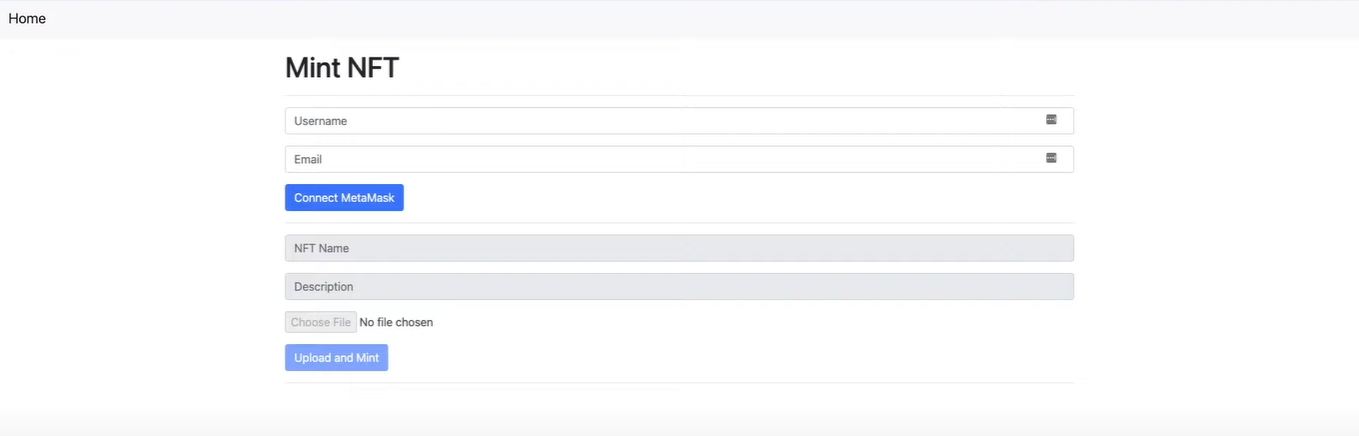Image resolution: width=1359 pixels, height=436 pixels.
Task: Click the NFT Name input field
Action: [x=679, y=248]
